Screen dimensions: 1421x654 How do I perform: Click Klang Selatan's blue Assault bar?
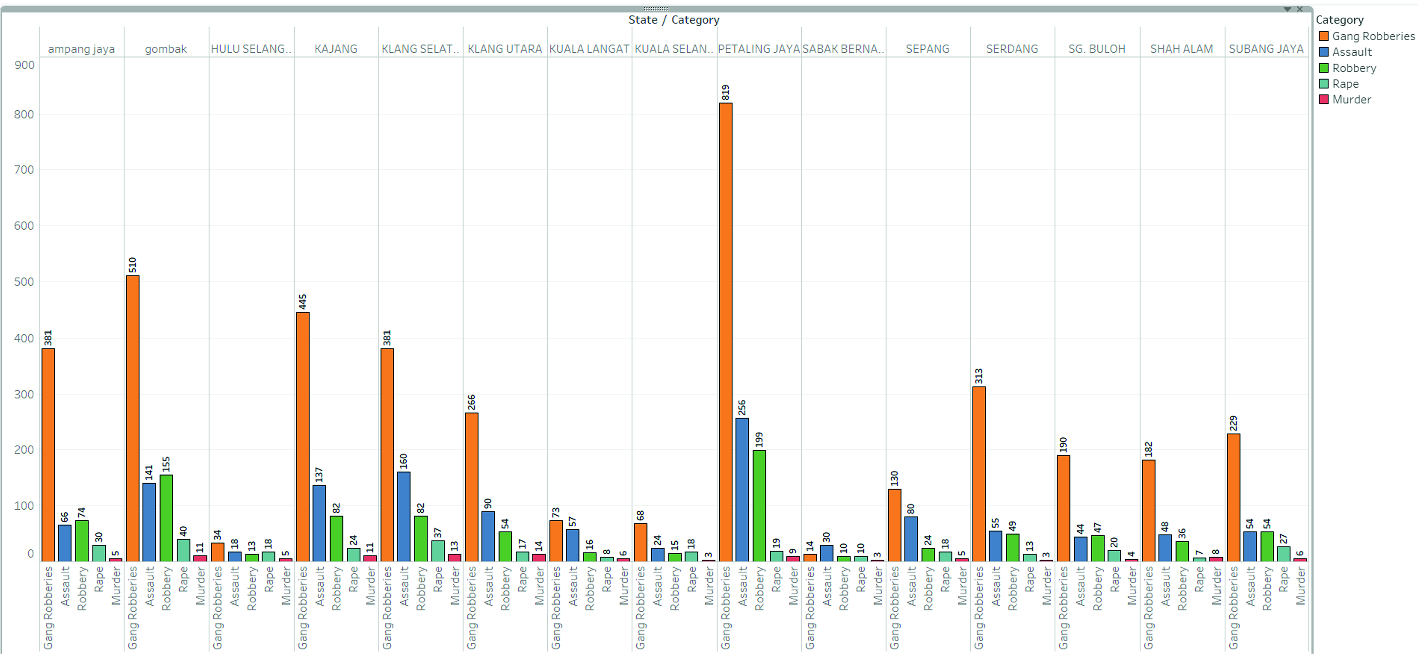pos(404,517)
